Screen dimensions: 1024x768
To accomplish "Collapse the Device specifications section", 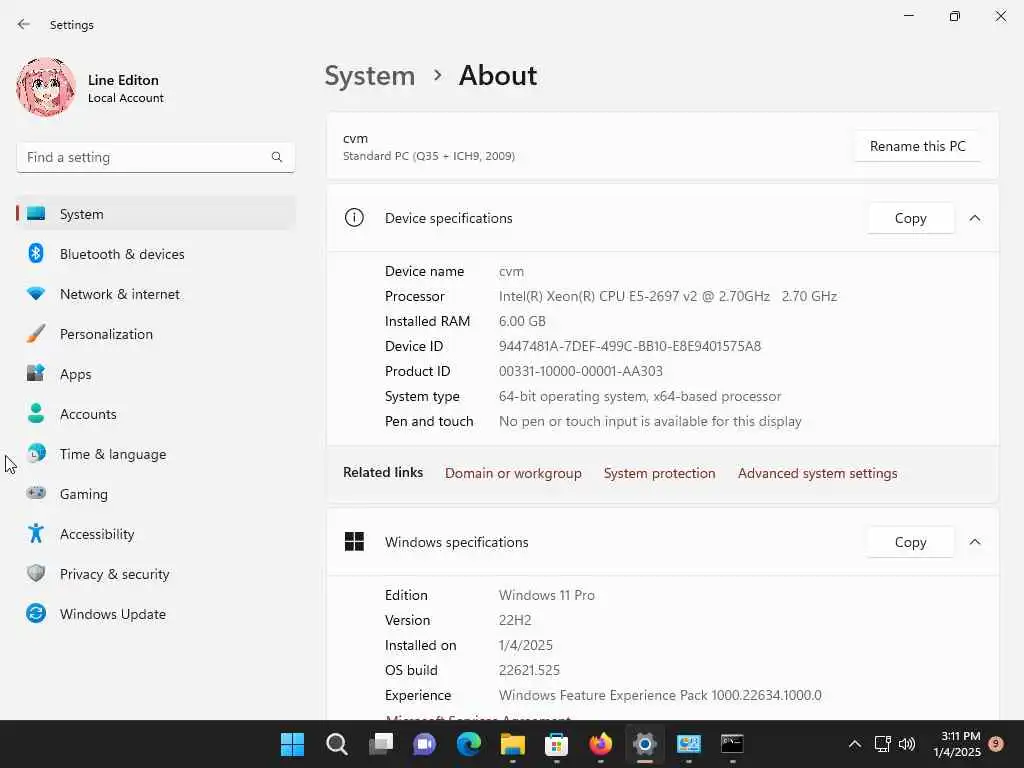I will point(975,218).
